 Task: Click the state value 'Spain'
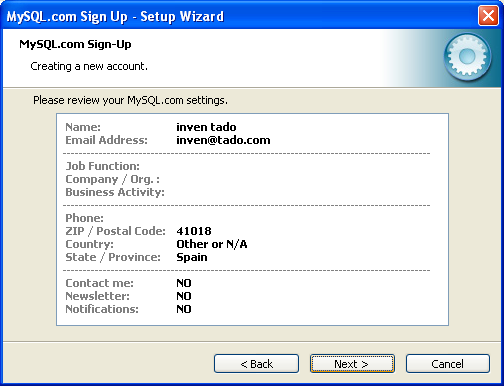(192, 257)
